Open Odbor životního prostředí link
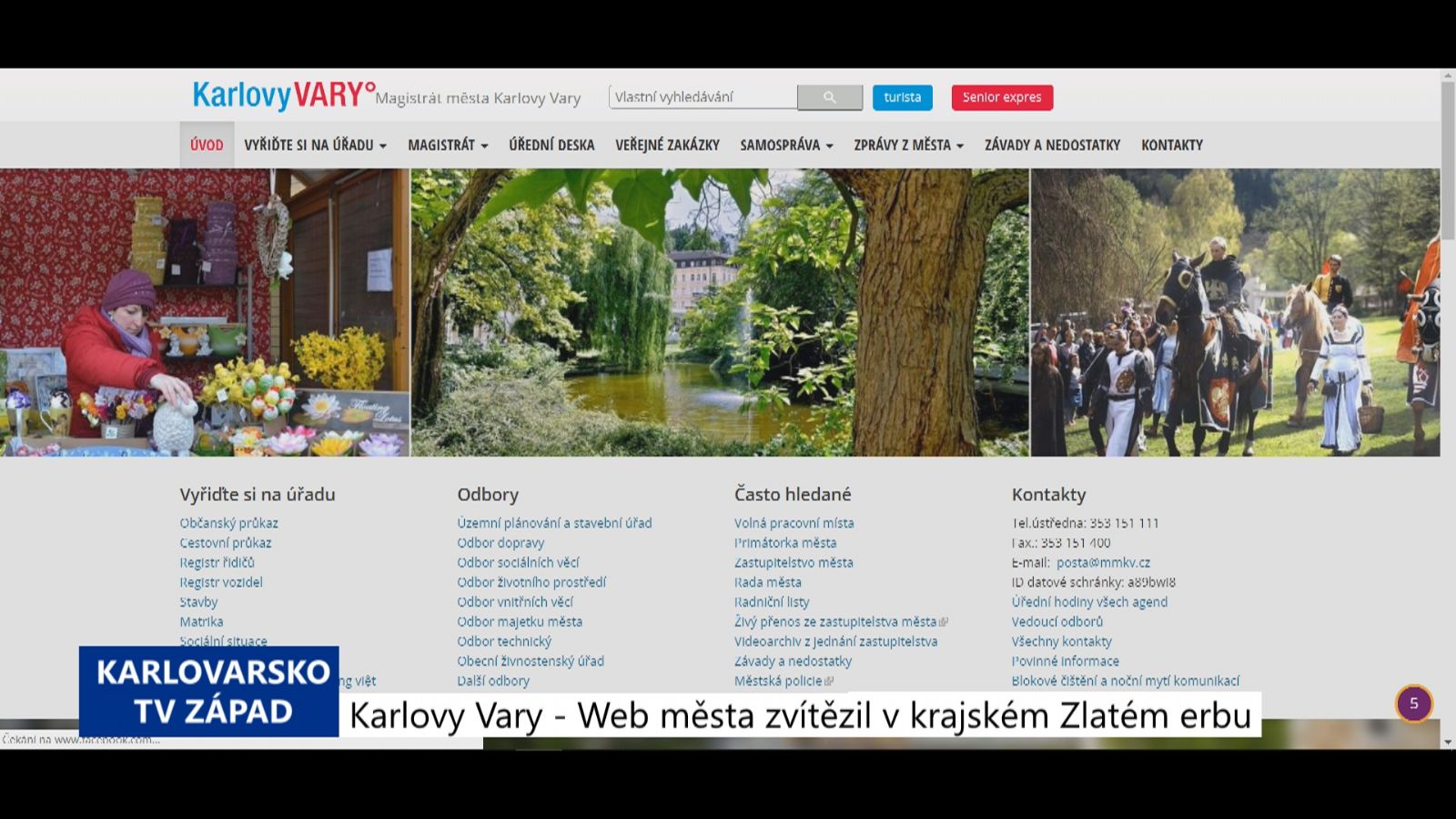 click(531, 582)
